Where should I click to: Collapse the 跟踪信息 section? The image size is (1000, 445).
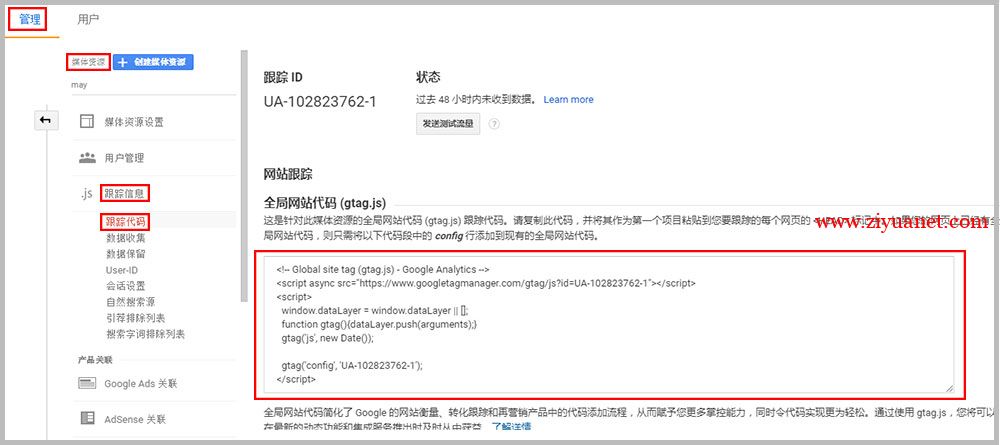point(125,193)
